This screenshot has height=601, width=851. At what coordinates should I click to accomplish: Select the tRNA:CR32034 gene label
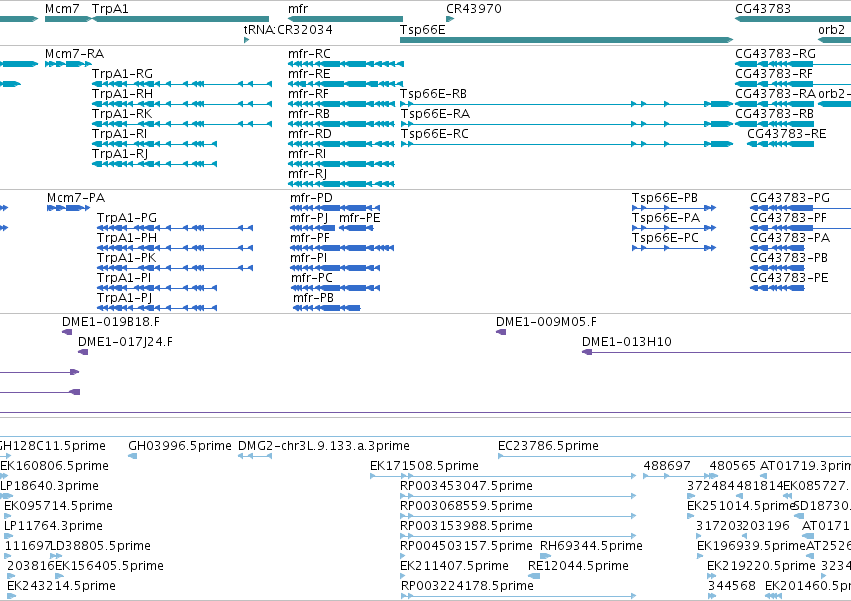pos(288,29)
